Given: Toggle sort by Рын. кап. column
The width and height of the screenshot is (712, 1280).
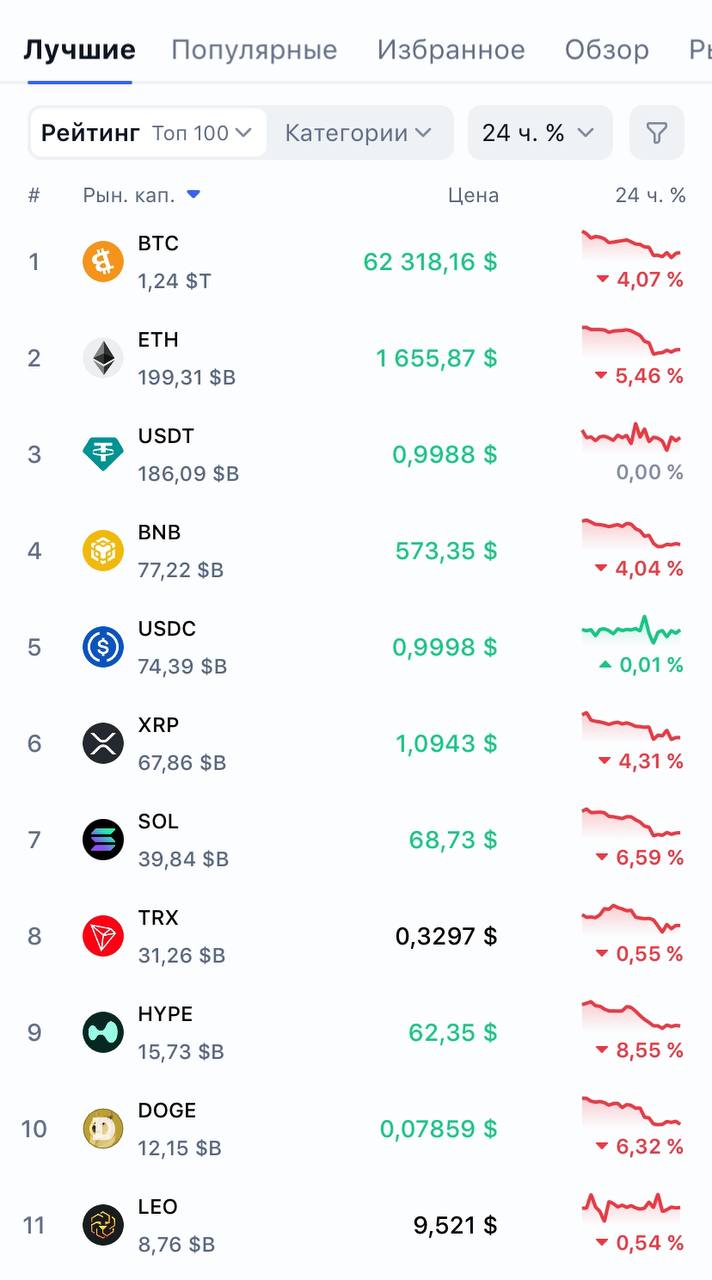Looking at the screenshot, I should click(141, 195).
